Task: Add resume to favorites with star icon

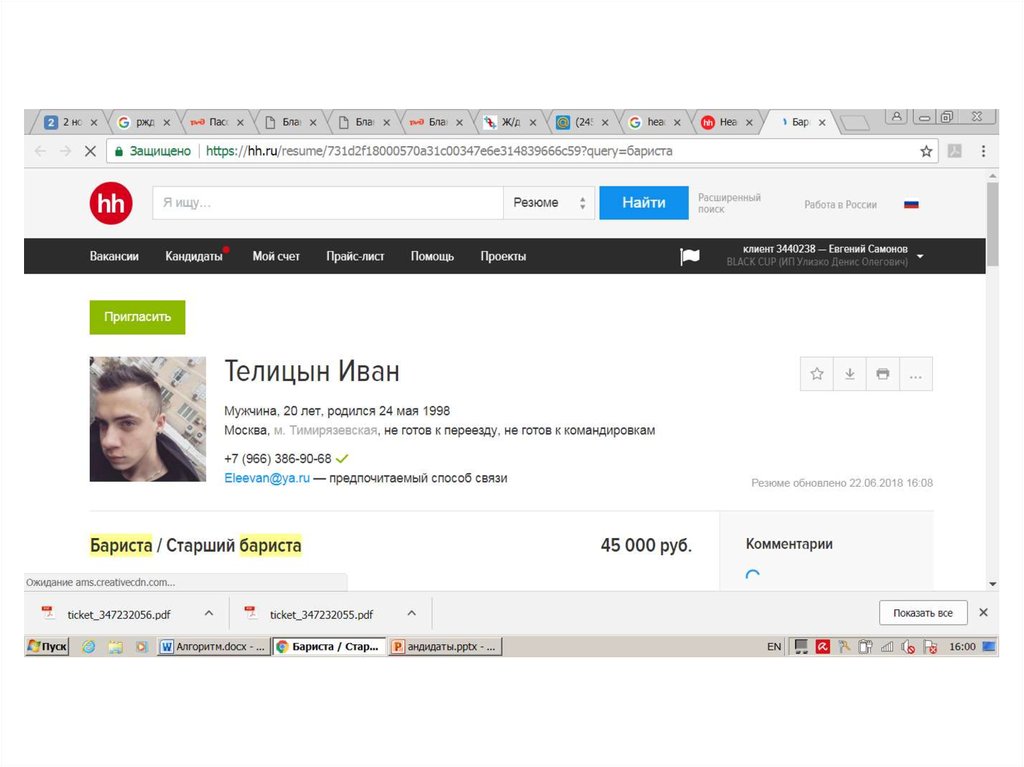Action: pos(817,374)
